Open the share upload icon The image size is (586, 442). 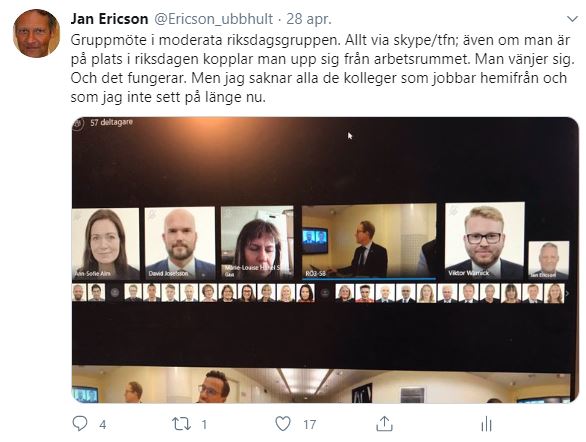(x=385, y=424)
